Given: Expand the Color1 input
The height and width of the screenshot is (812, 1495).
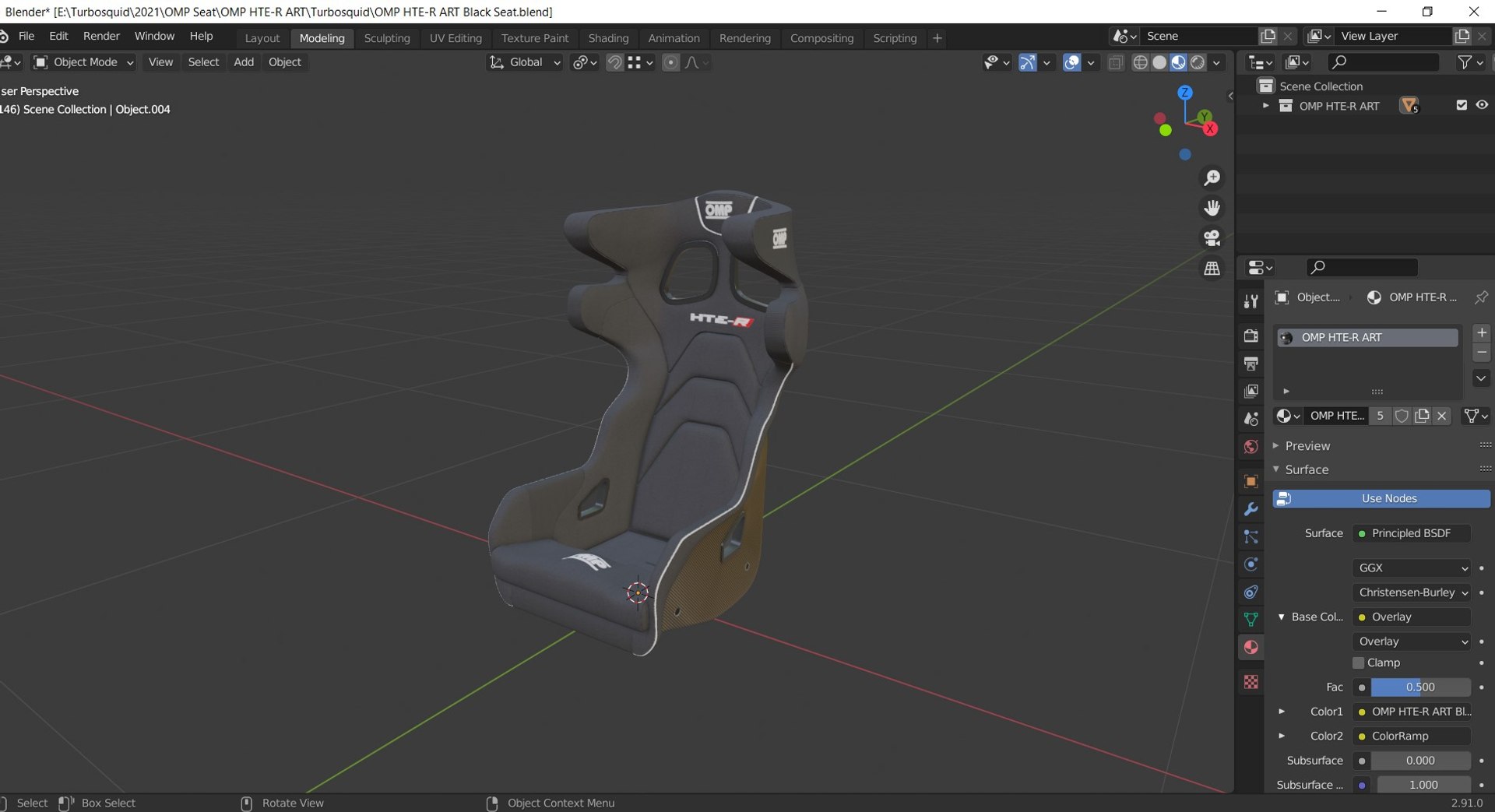Looking at the screenshot, I should (x=1282, y=711).
